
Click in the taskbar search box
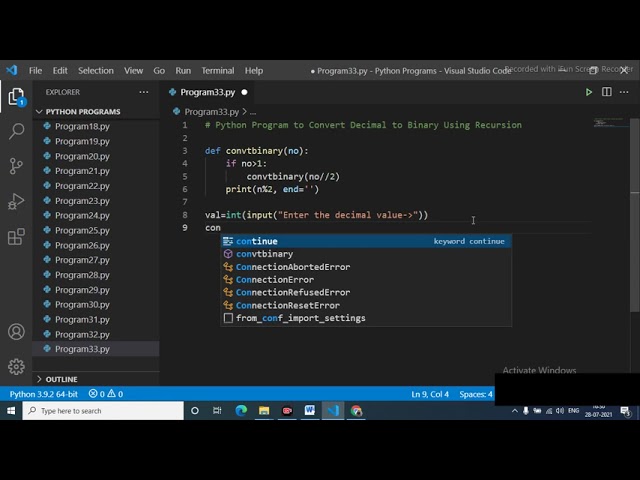pos(103,411)
